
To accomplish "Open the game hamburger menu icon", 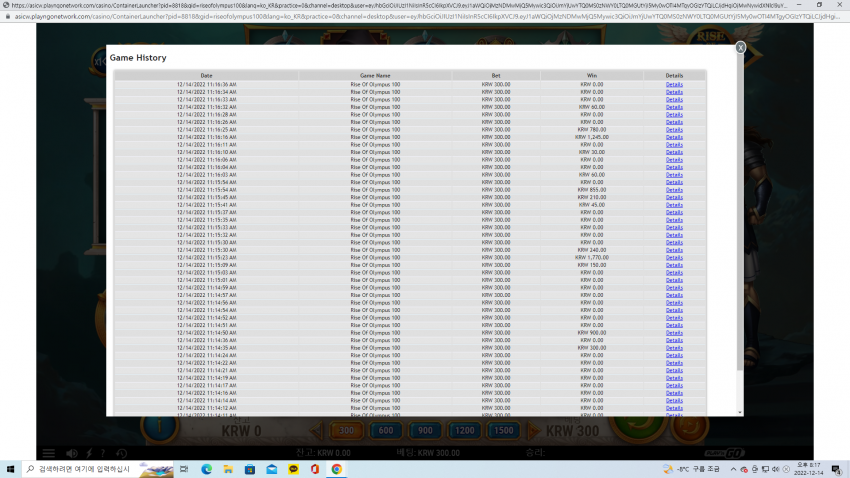I will click(49, 453).
